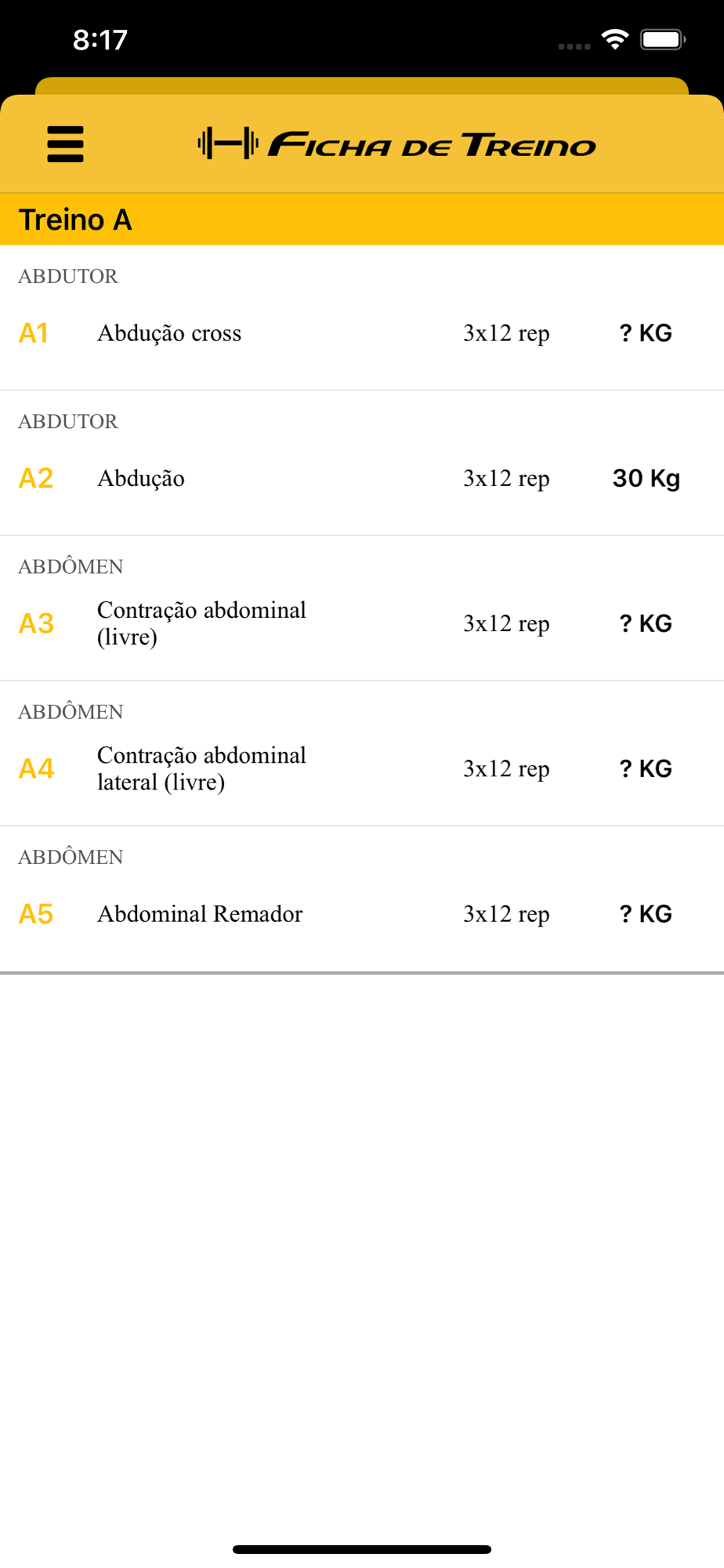Set weight for Contração abdominal (livre)
724x1568 pixels.
pos(646,623)
